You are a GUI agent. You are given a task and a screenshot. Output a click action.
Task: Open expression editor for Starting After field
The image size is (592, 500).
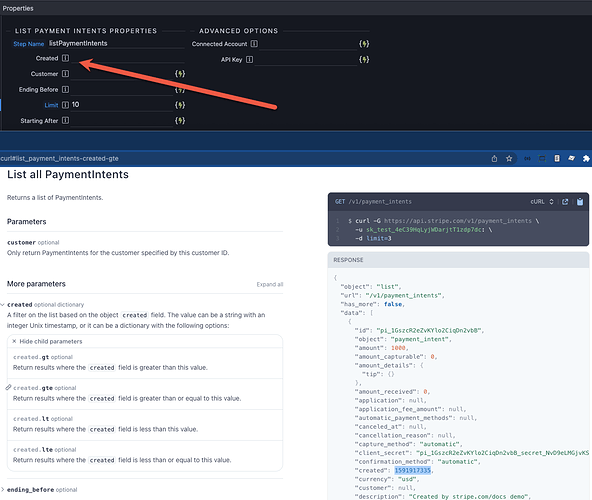click(180, 120)
